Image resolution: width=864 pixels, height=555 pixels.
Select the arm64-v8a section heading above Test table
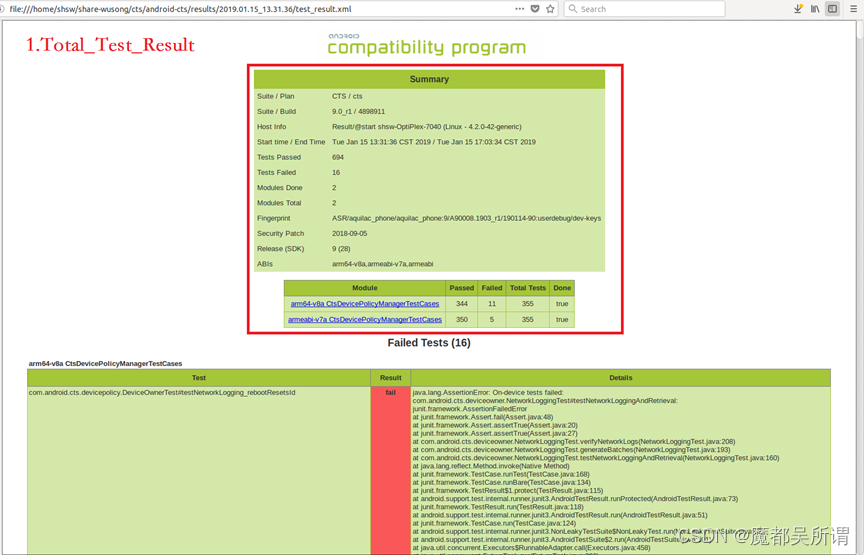pos(105,364)
